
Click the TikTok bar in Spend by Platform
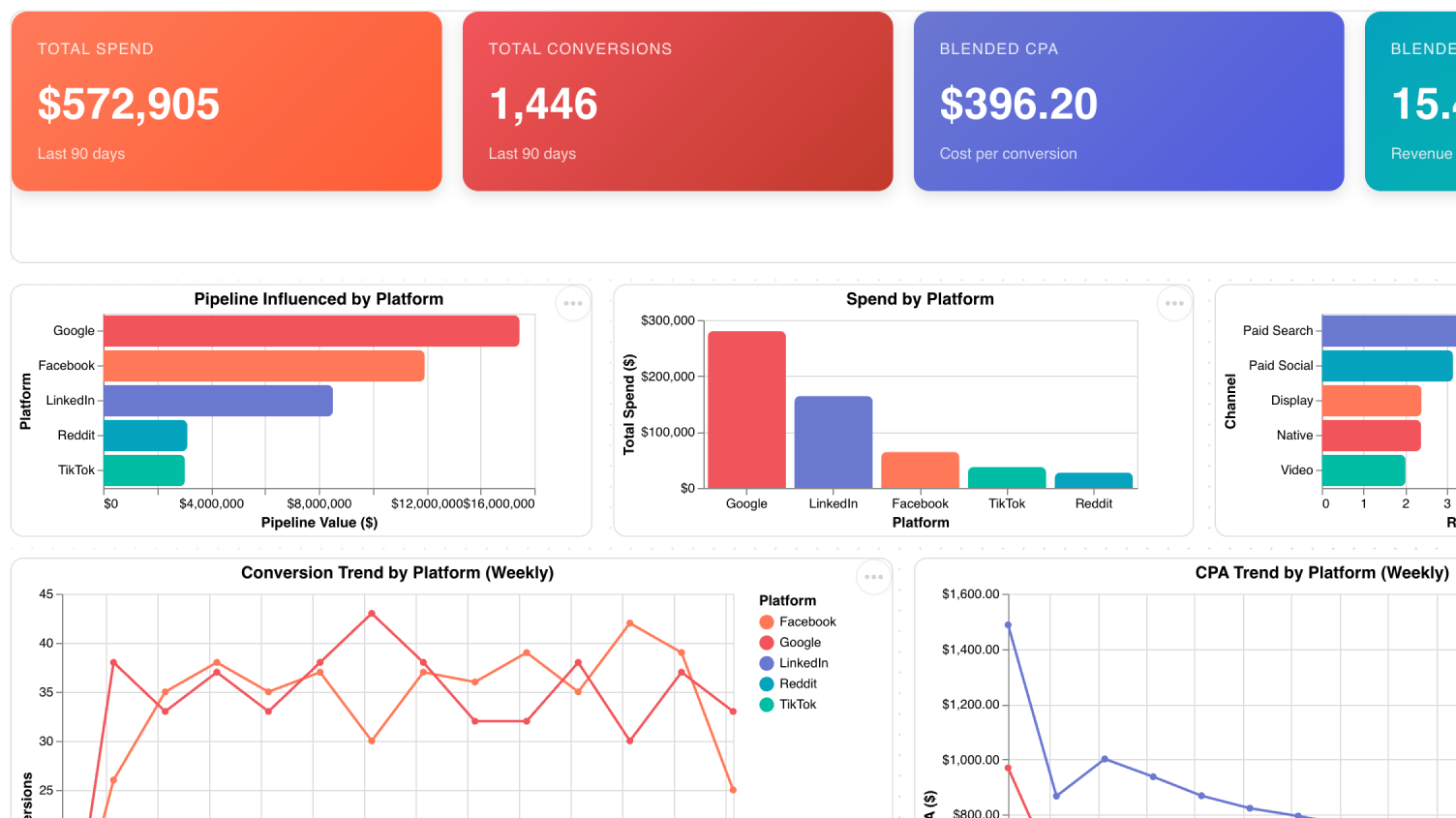1007,477
